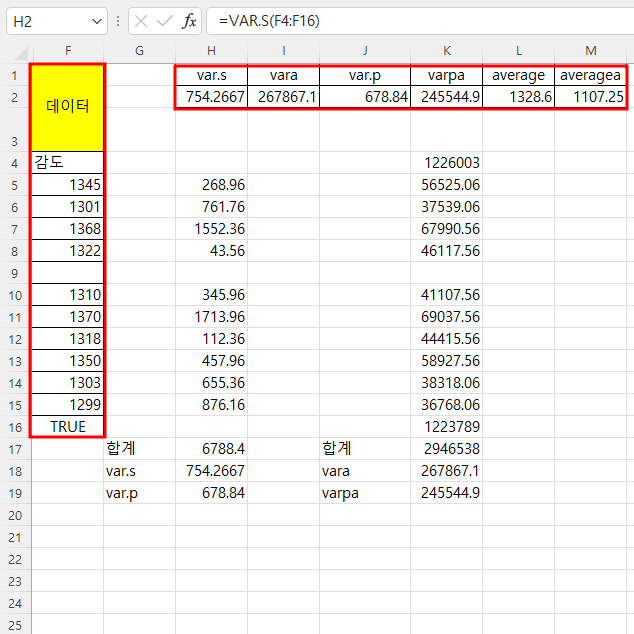
Task: Click the cell containing 876.16
Action: (x=211, y=405)
